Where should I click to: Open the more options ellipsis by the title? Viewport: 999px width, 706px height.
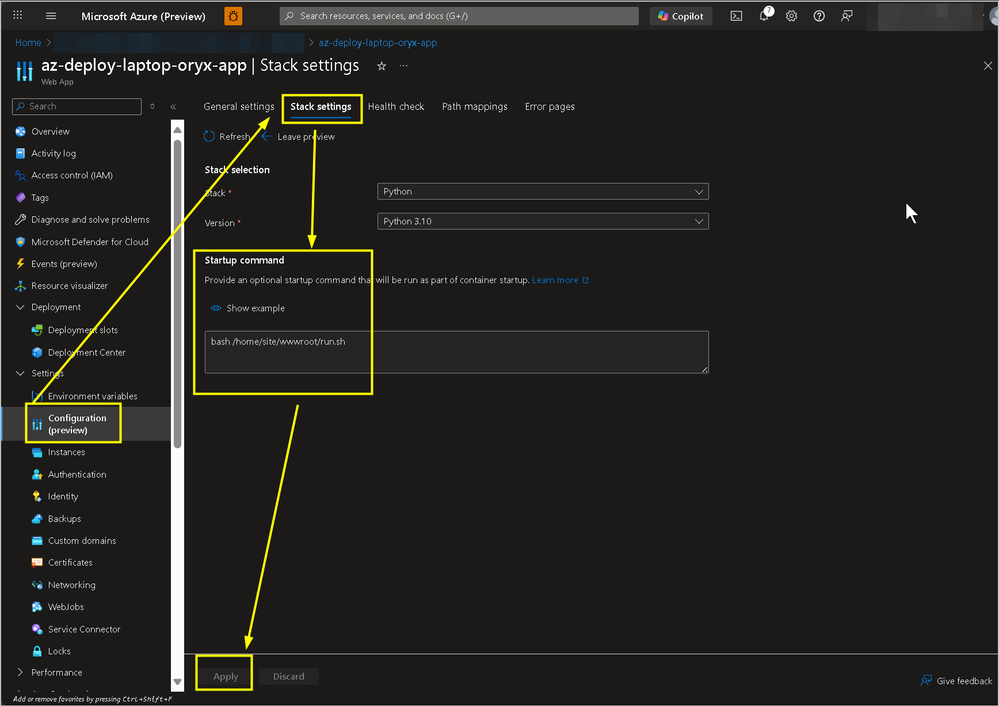coord(403,66)
